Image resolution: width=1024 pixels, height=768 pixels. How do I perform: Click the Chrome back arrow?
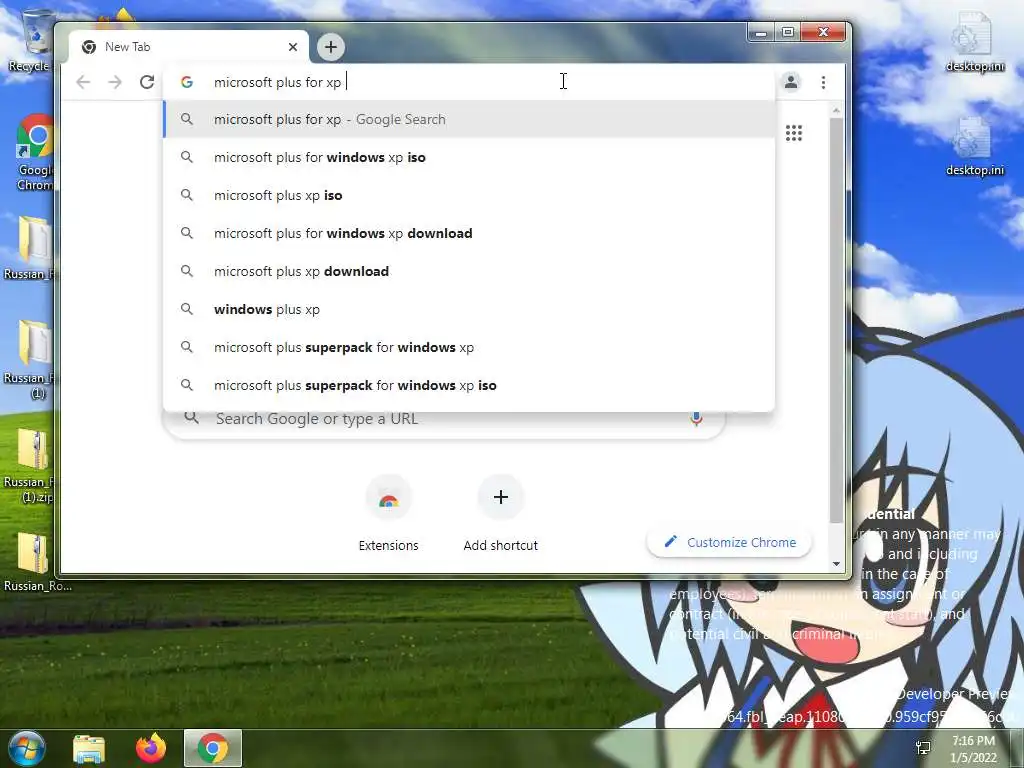[x=83, y=82]
